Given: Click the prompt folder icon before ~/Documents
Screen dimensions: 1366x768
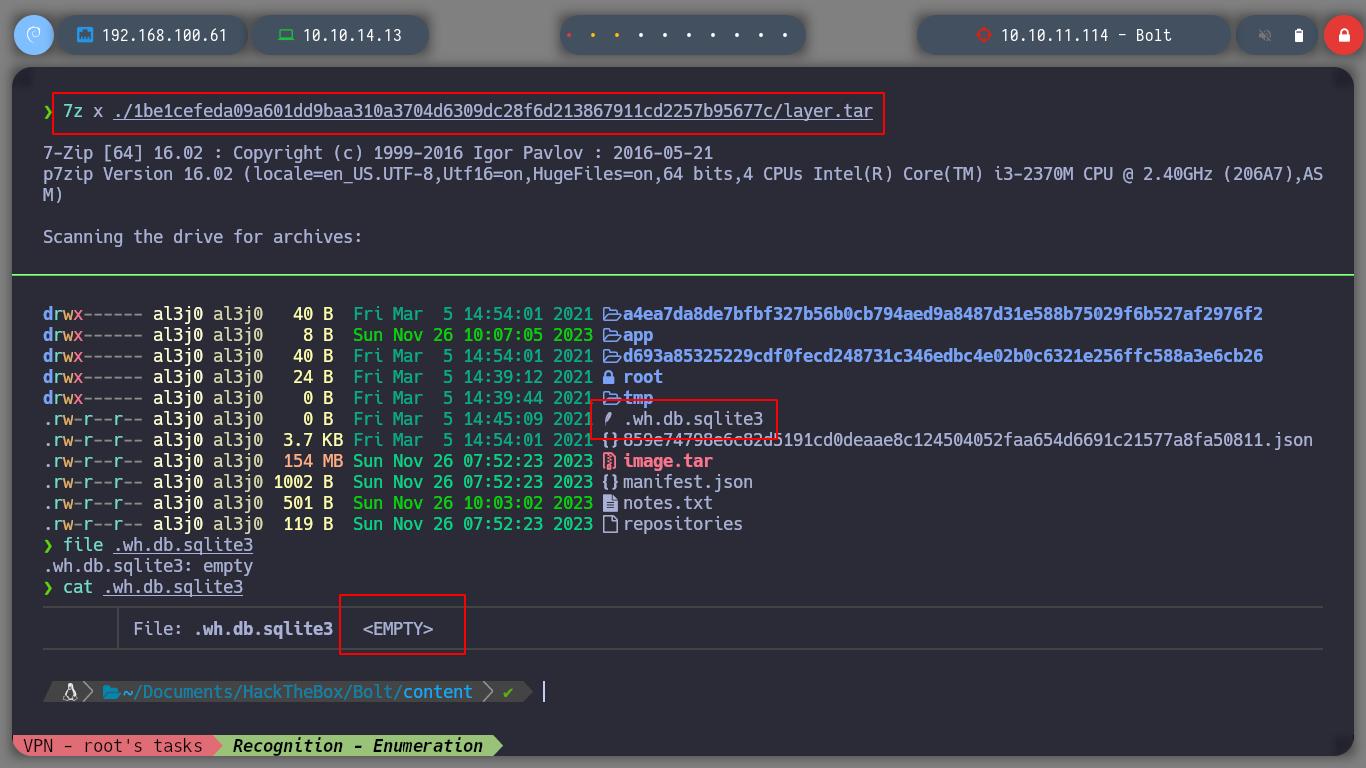Looking at the screenshot, I should point(111,692).
